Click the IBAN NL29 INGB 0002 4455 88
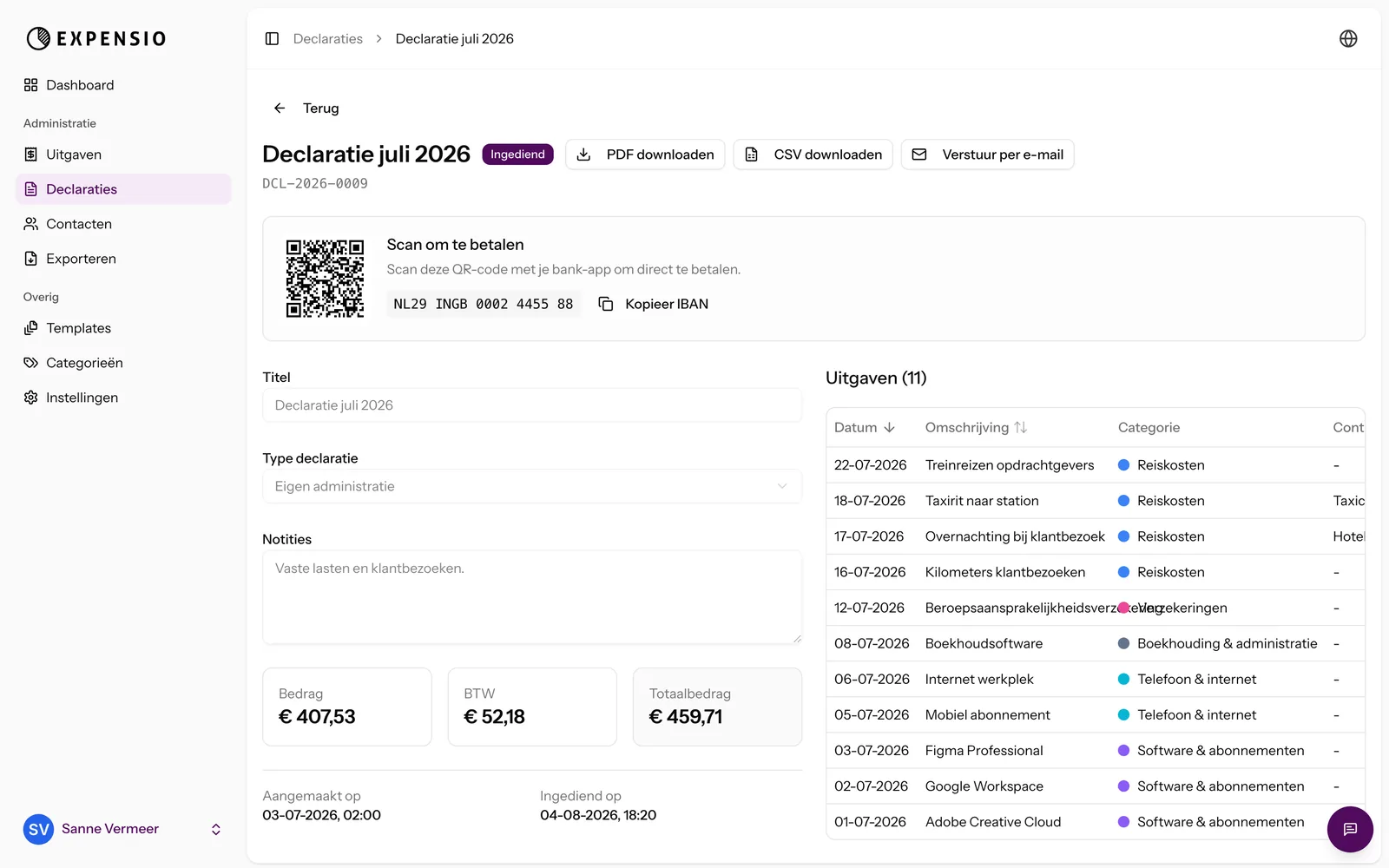This screenshot has height=868, width=1389. 484,304
